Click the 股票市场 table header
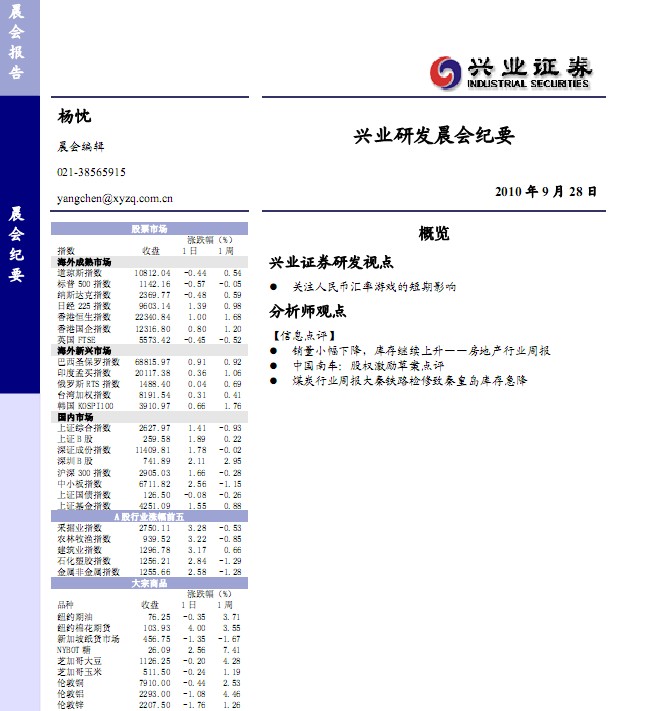 pyautogui.click(x=150, y=229)
